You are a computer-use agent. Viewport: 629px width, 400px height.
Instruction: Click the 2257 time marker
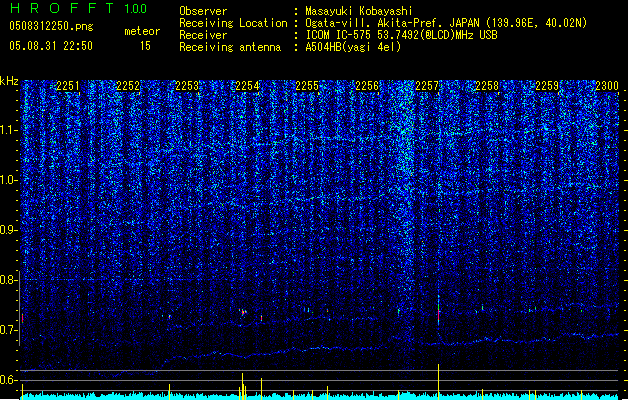point(427,86)
